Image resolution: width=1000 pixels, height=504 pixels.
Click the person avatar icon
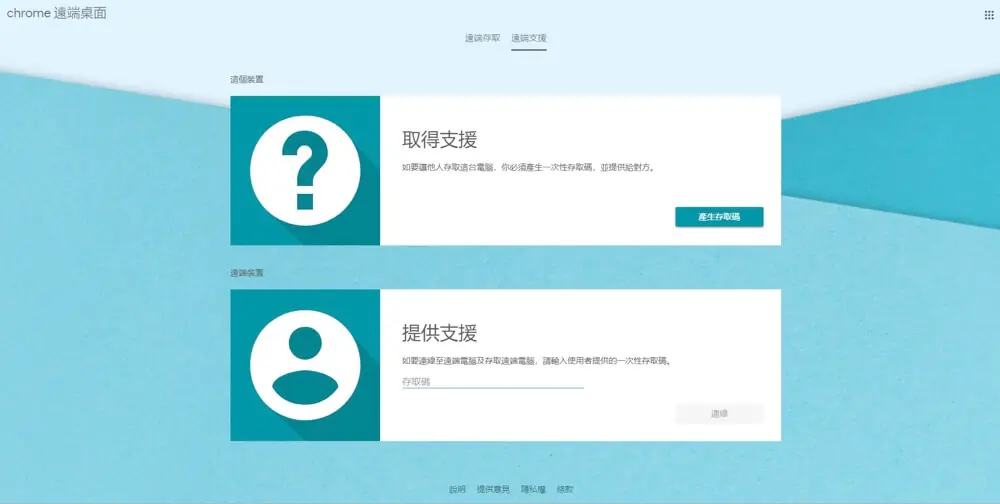click(305, 365)
